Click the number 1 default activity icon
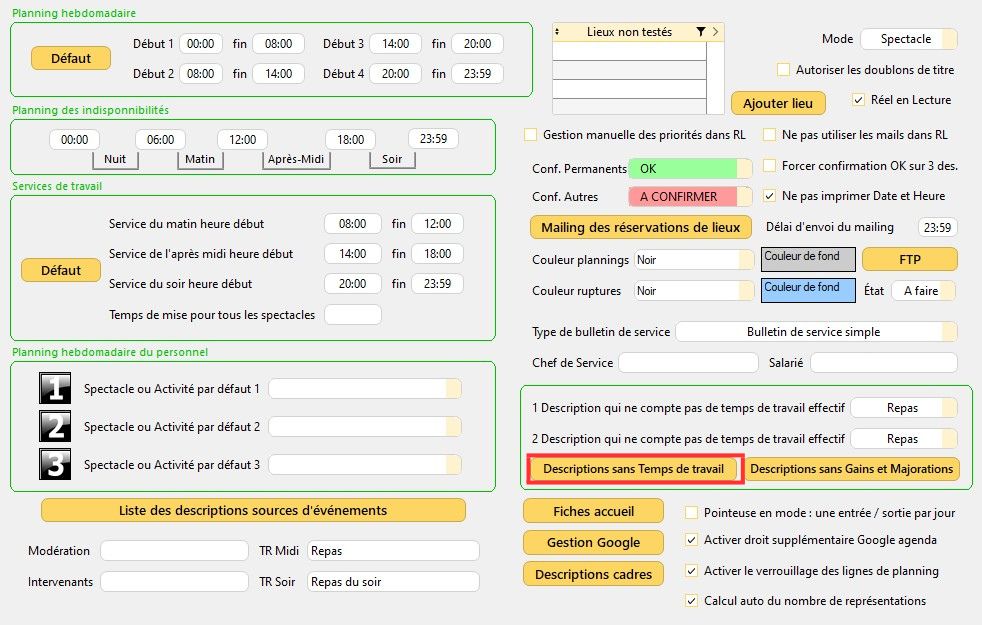982x625 pixels. pyautogui.click(x=55, y=388)
